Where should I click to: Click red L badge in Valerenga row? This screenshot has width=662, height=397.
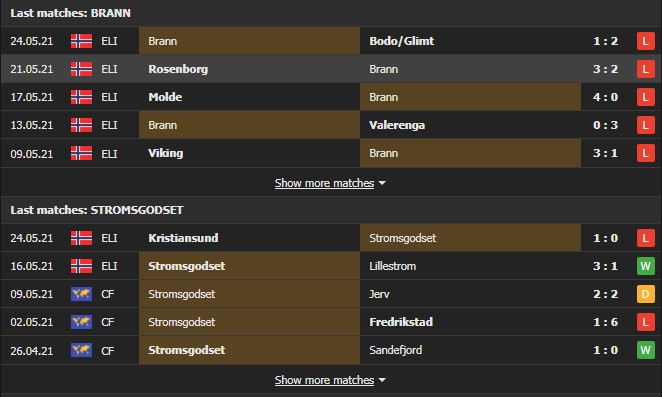(646, 125)
